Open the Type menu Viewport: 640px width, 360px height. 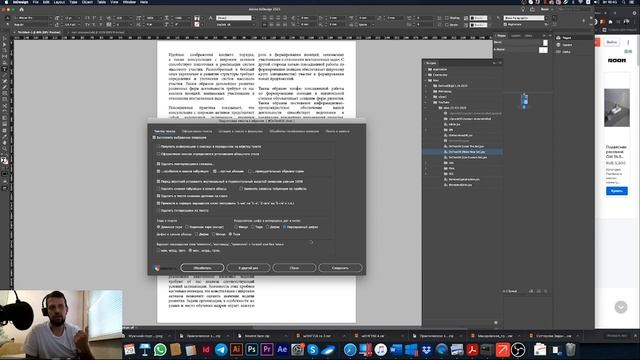click(x=73, y=2)
